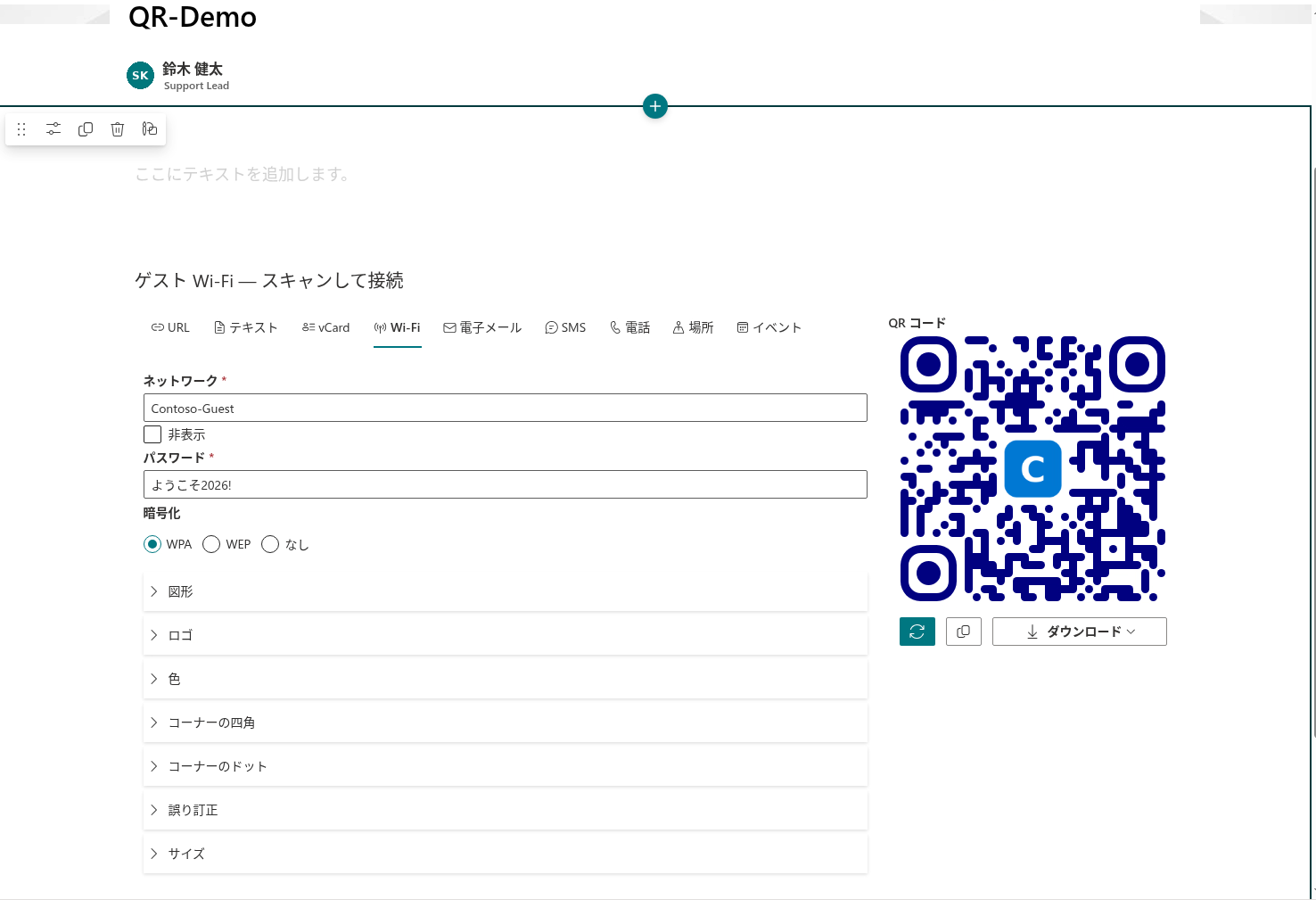The width and height of the screenshot is (1316, 900).
Task: Select the イベント tab
Action: (x=769, y=327)
